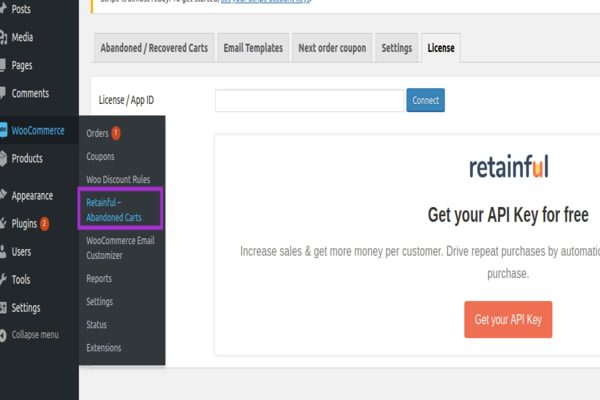The width and height of the screenshot is (600, 400).
Task: Click the Pages icon in sidebar
Action: tap(3, 65)
